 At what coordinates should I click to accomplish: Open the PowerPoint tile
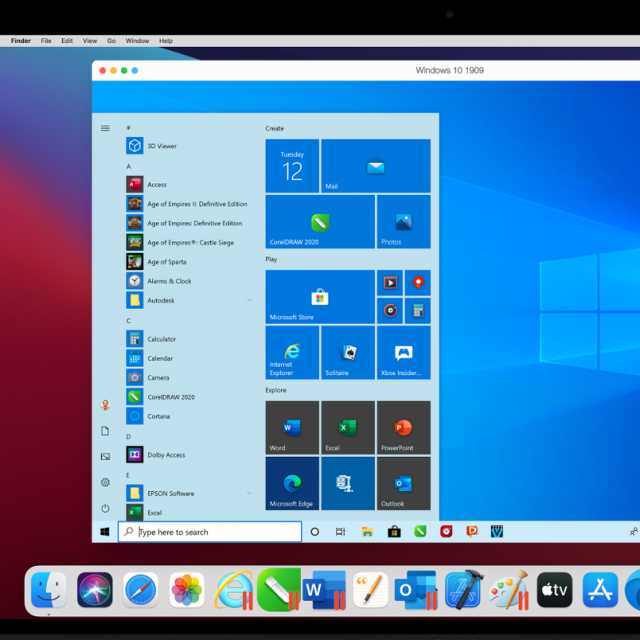(404, 427)
